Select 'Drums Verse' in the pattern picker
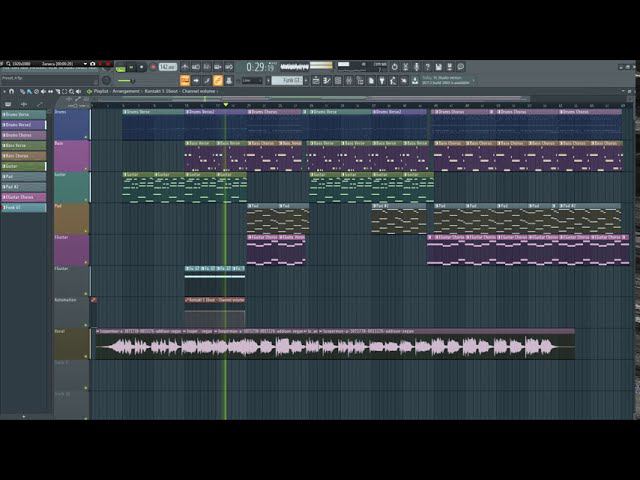The image size is (640, 480). coord(24,115)
